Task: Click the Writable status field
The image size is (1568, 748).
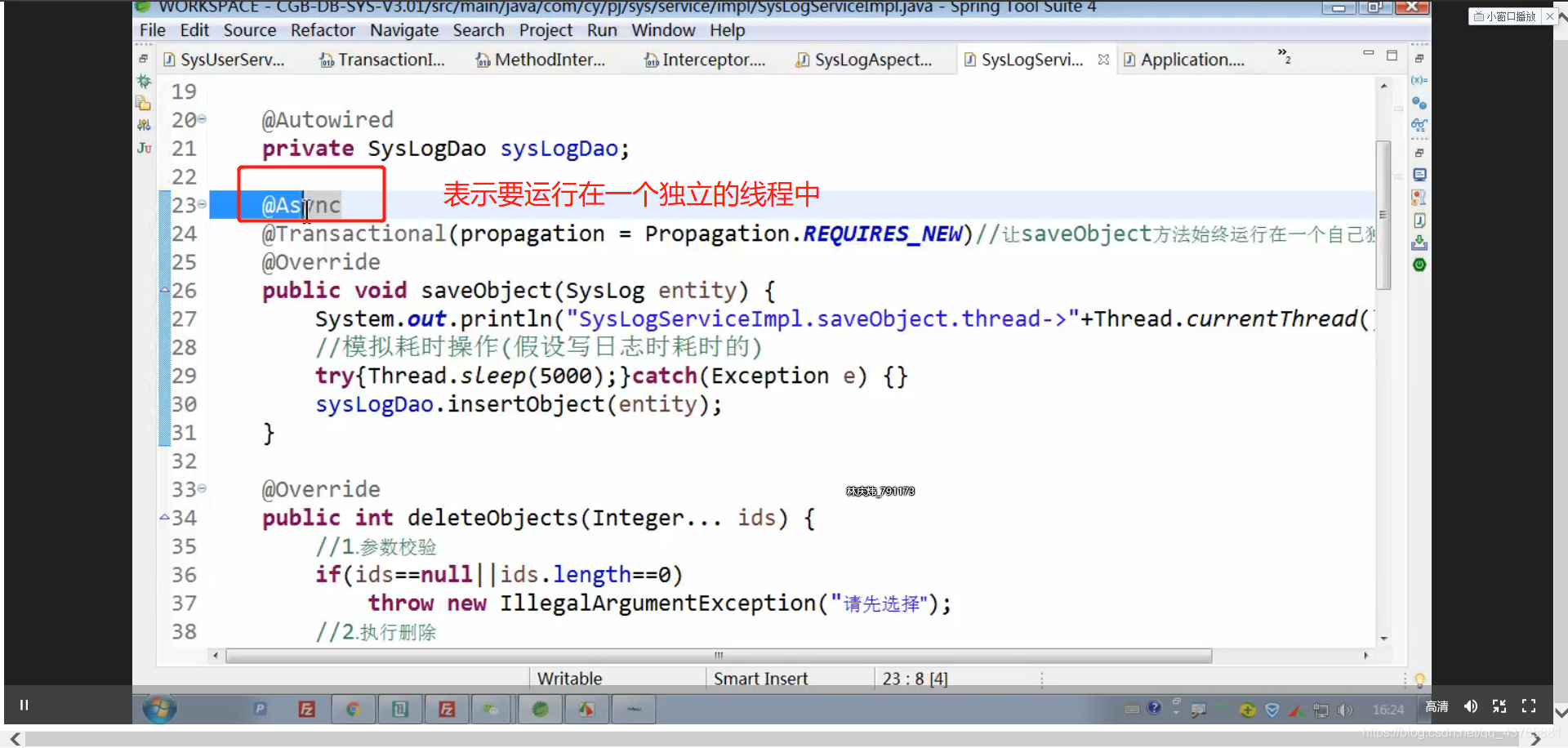Action: coord(570,679)
